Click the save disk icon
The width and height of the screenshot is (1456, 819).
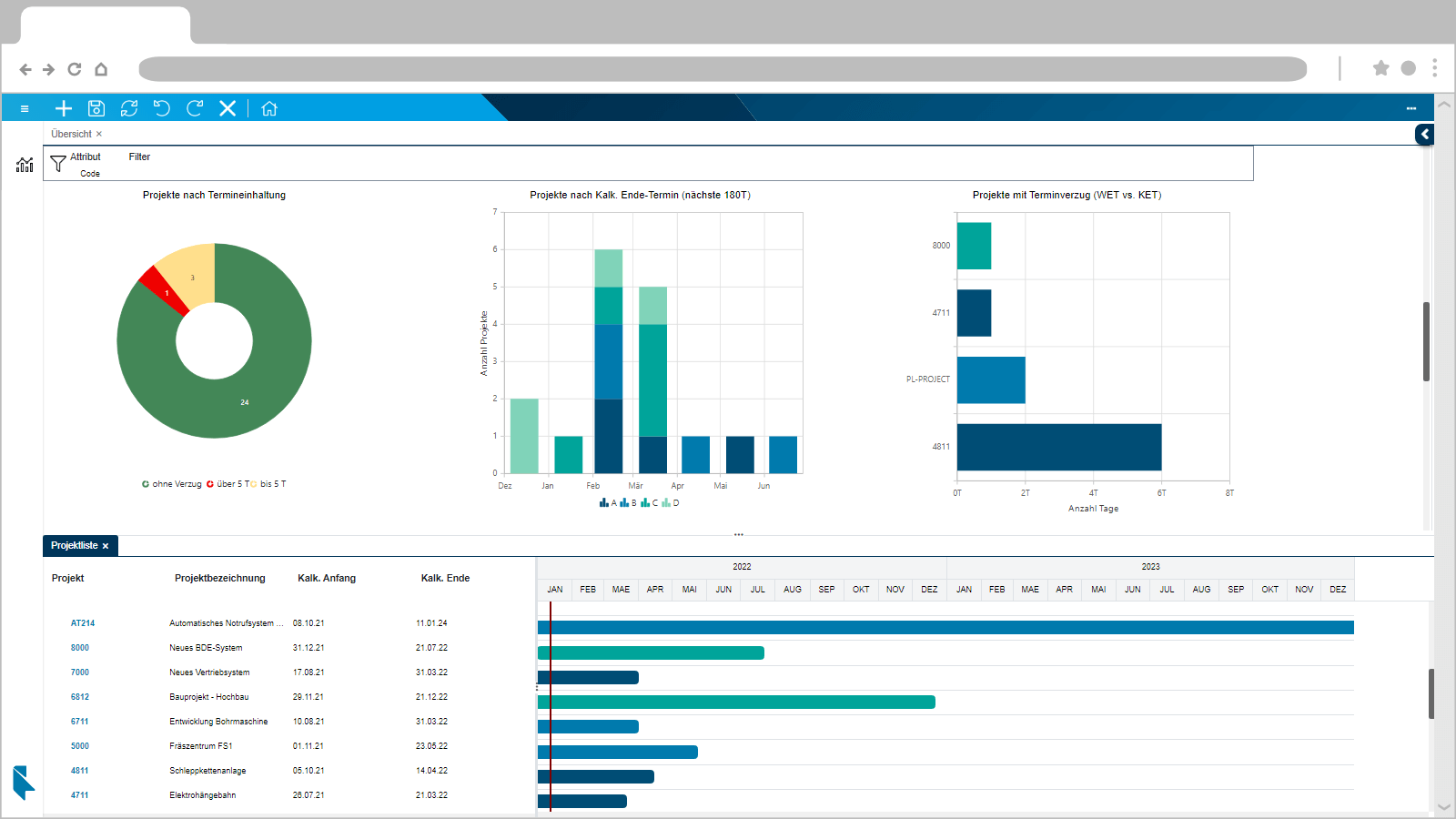click(96, 108)
